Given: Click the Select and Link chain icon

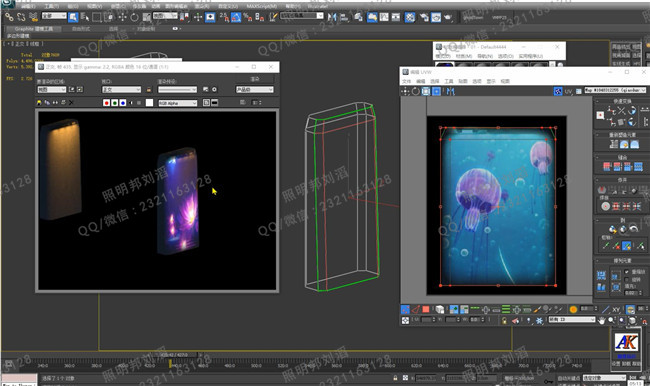Looking at the screenshot, I should [9, 17].
